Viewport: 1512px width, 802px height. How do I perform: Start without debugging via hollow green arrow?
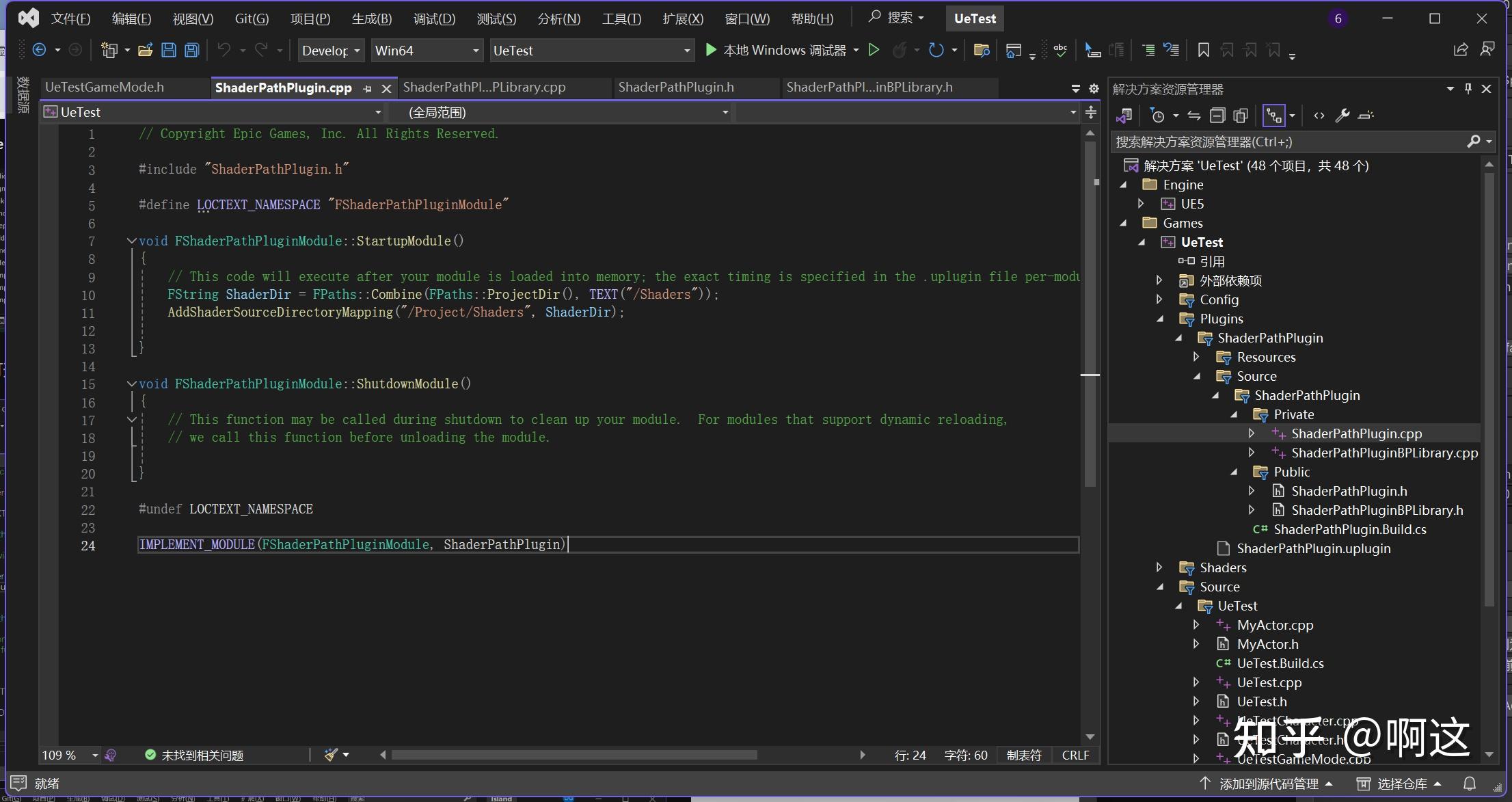[x=874, y=50]
